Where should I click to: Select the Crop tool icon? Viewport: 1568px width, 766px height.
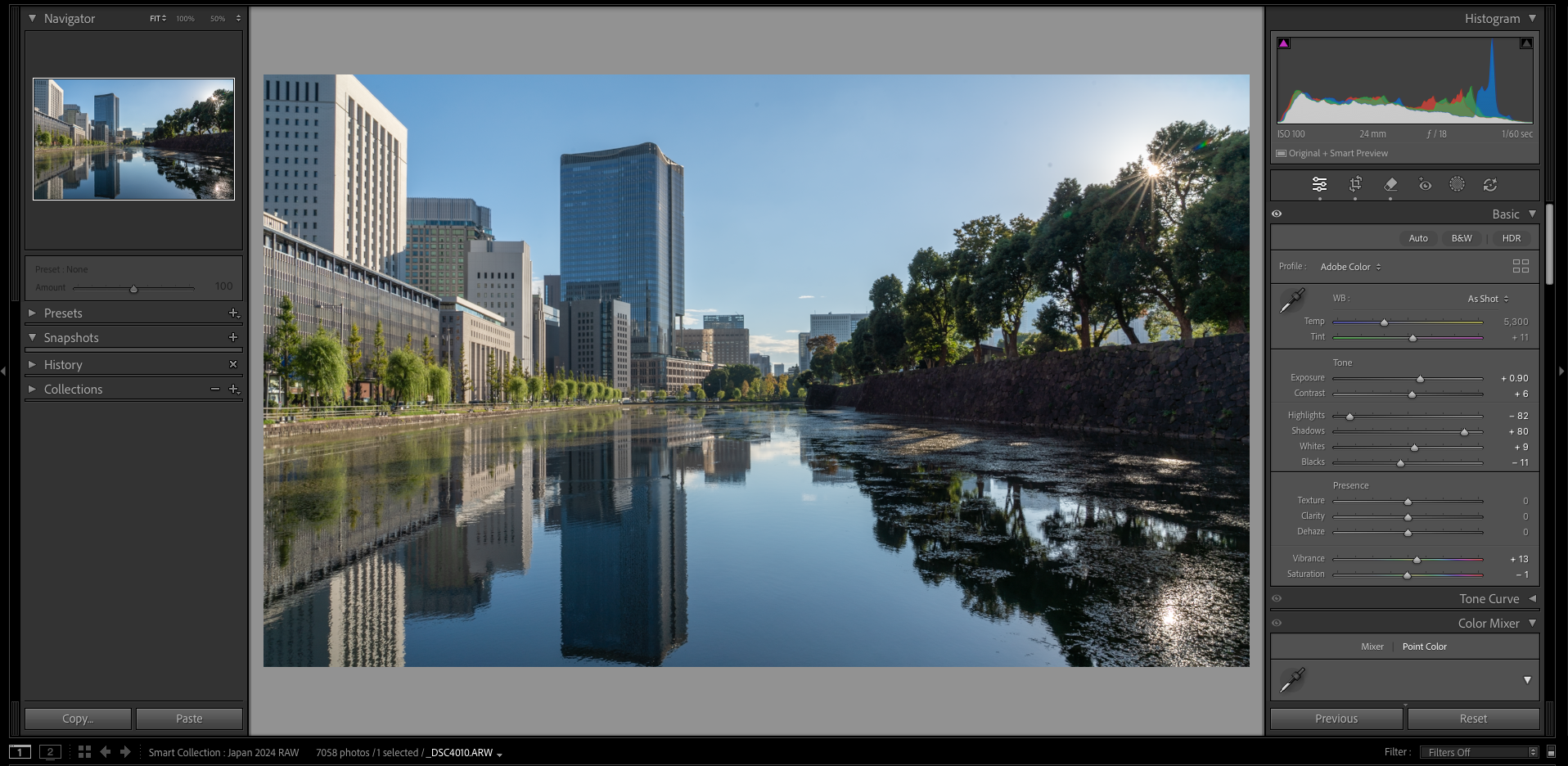(1355, 184)
